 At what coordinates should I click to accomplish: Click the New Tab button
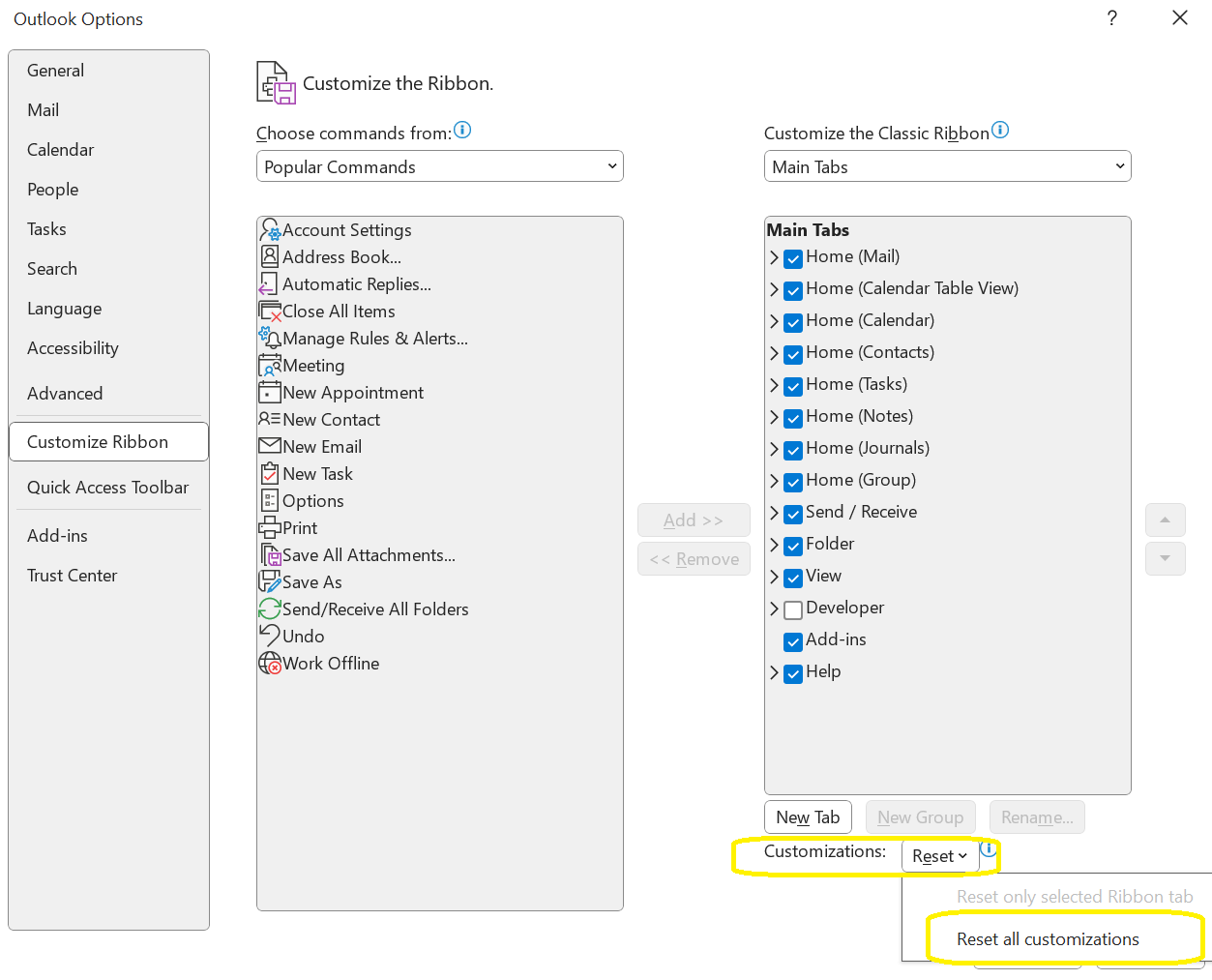click(x=808, y=817)
